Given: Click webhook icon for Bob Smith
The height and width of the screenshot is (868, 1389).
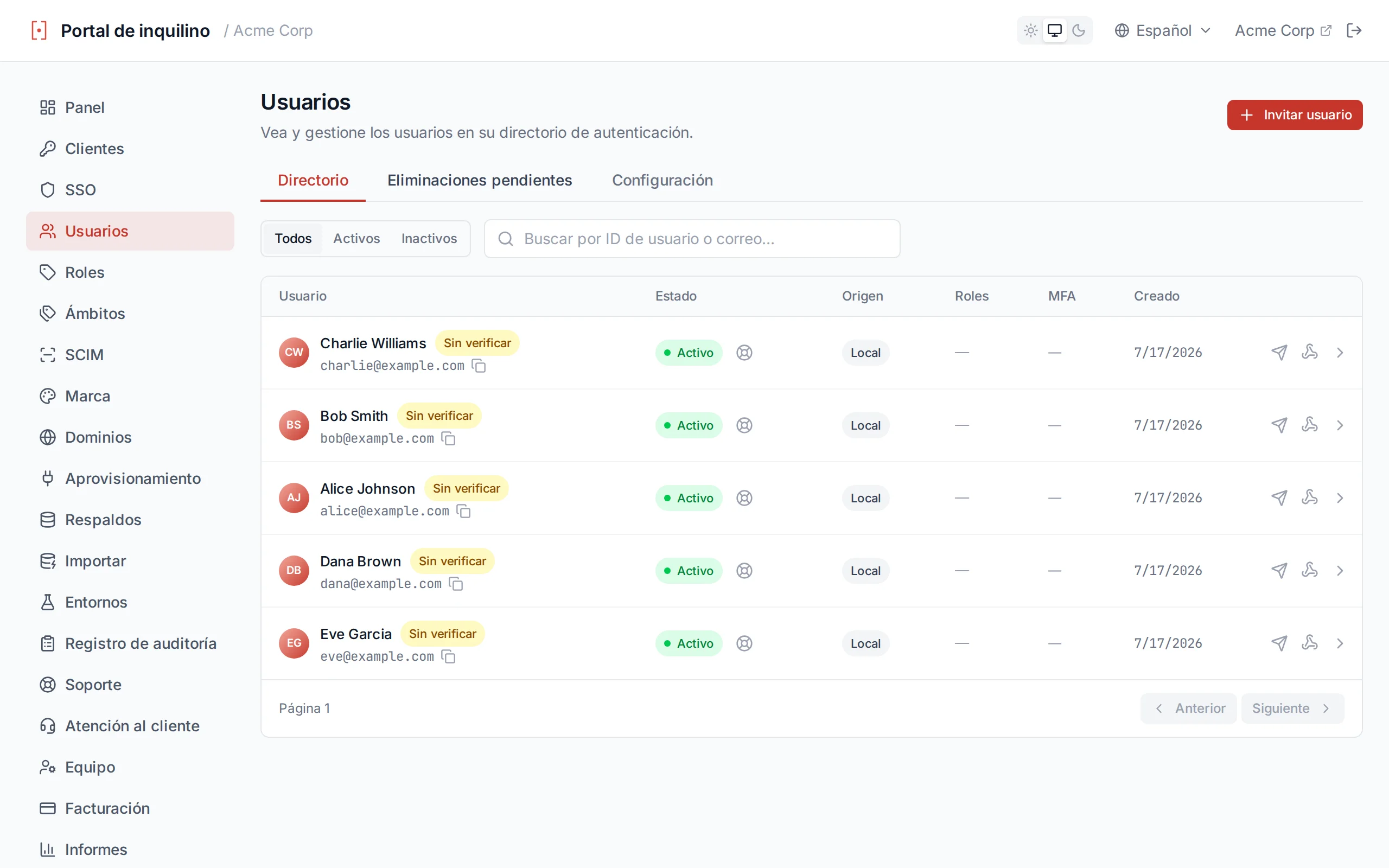Looking at the screenshot, I should (x=1309, y=425).
